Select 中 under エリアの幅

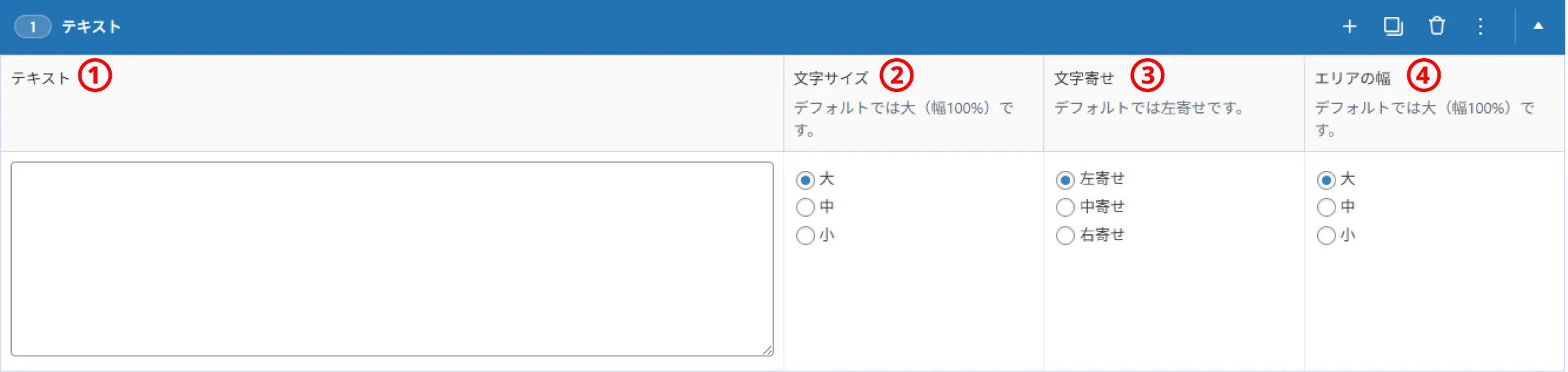[1326, 208]
